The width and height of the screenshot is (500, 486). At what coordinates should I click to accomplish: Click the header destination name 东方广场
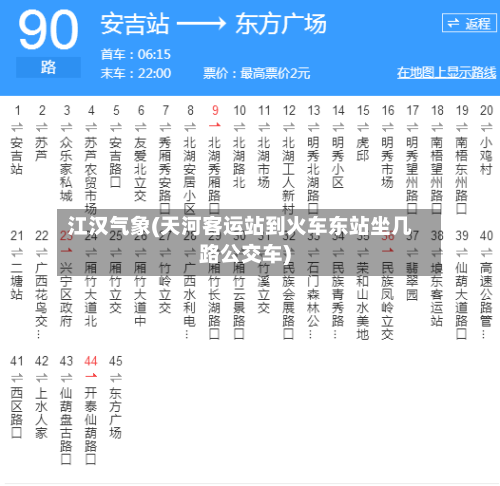pos(281,24)
